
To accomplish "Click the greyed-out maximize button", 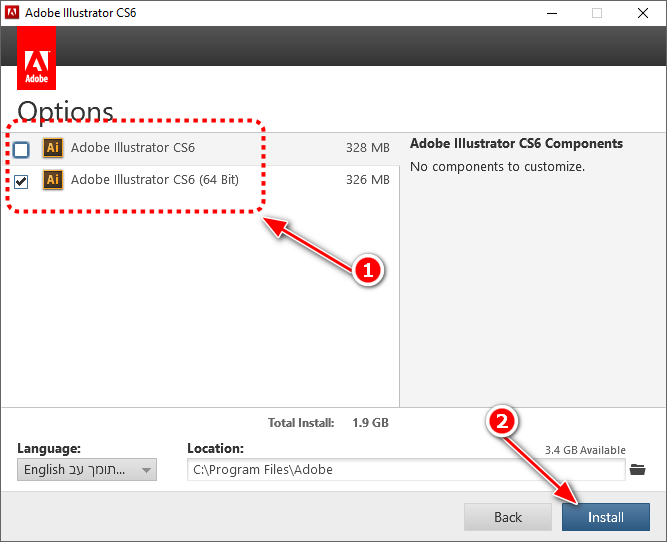I will click(597, 13).
